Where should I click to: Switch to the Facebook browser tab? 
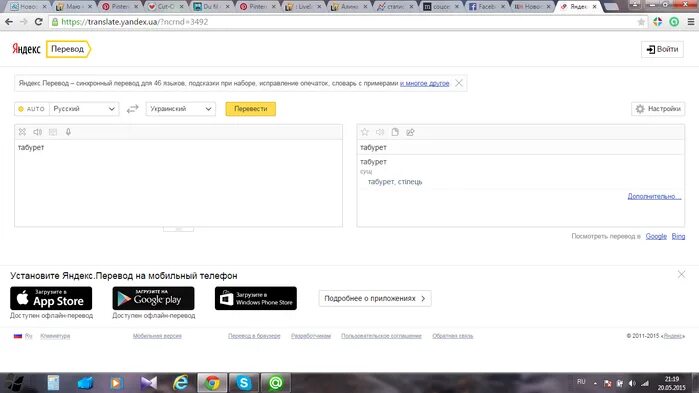pos(486,7)
